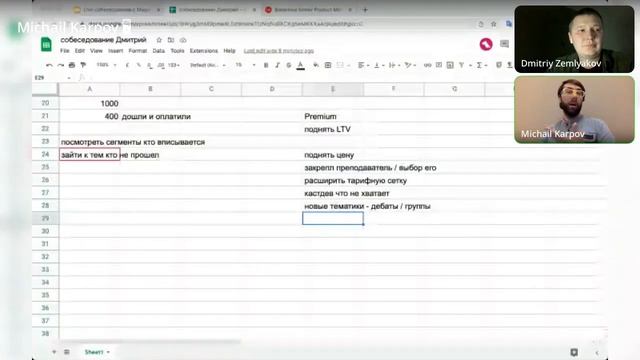
Task: Open the Last edit history link
Action: (279, 51)
